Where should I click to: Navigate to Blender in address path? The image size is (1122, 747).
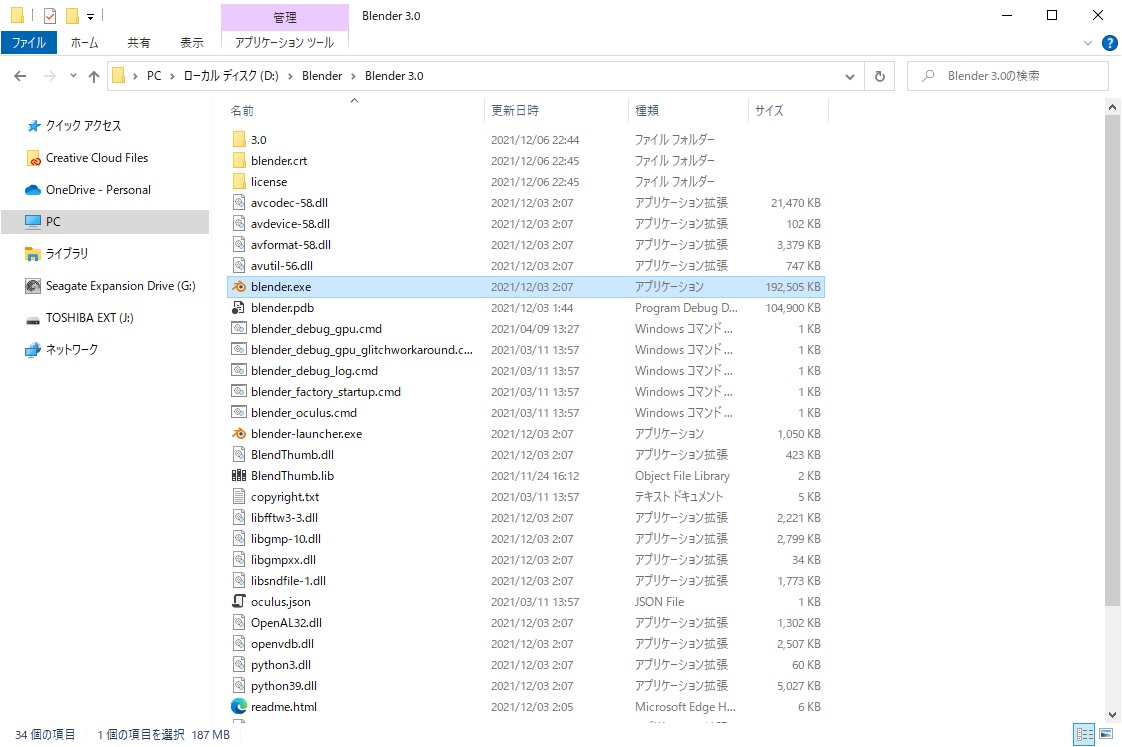[322, 76]
